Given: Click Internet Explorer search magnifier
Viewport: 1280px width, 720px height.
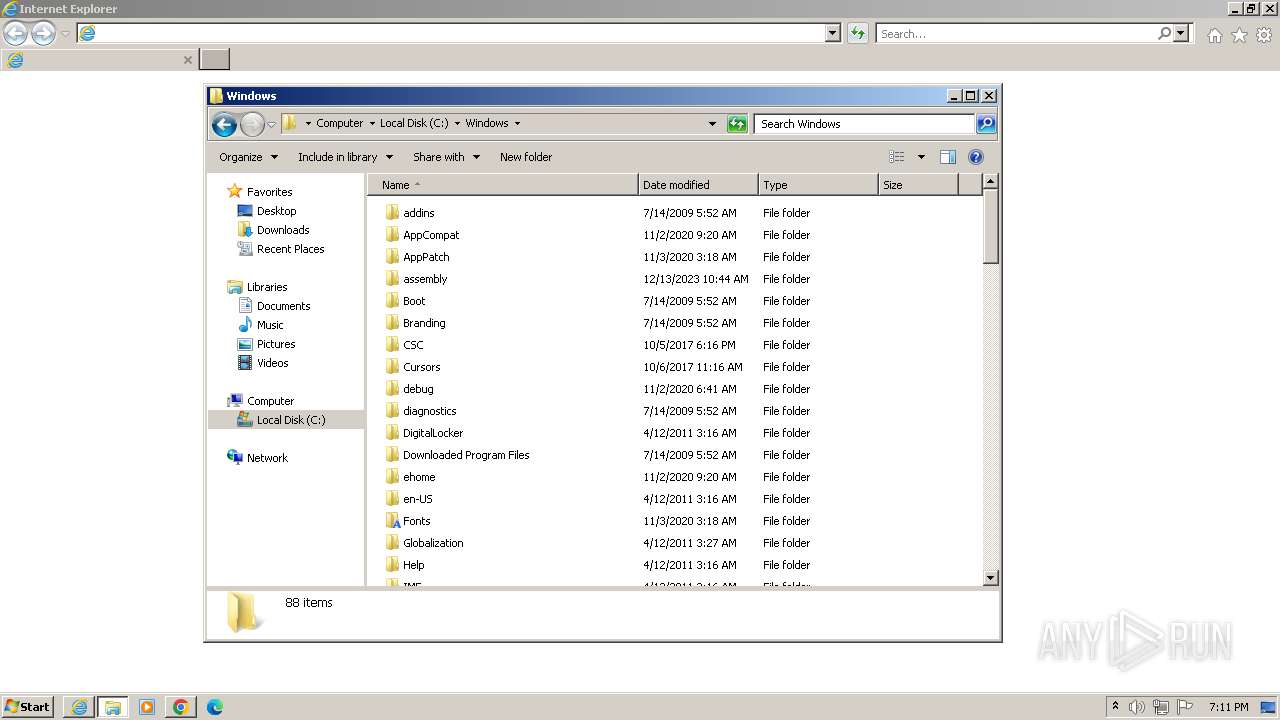Looking at the screenshot, I should point(1164,33).
